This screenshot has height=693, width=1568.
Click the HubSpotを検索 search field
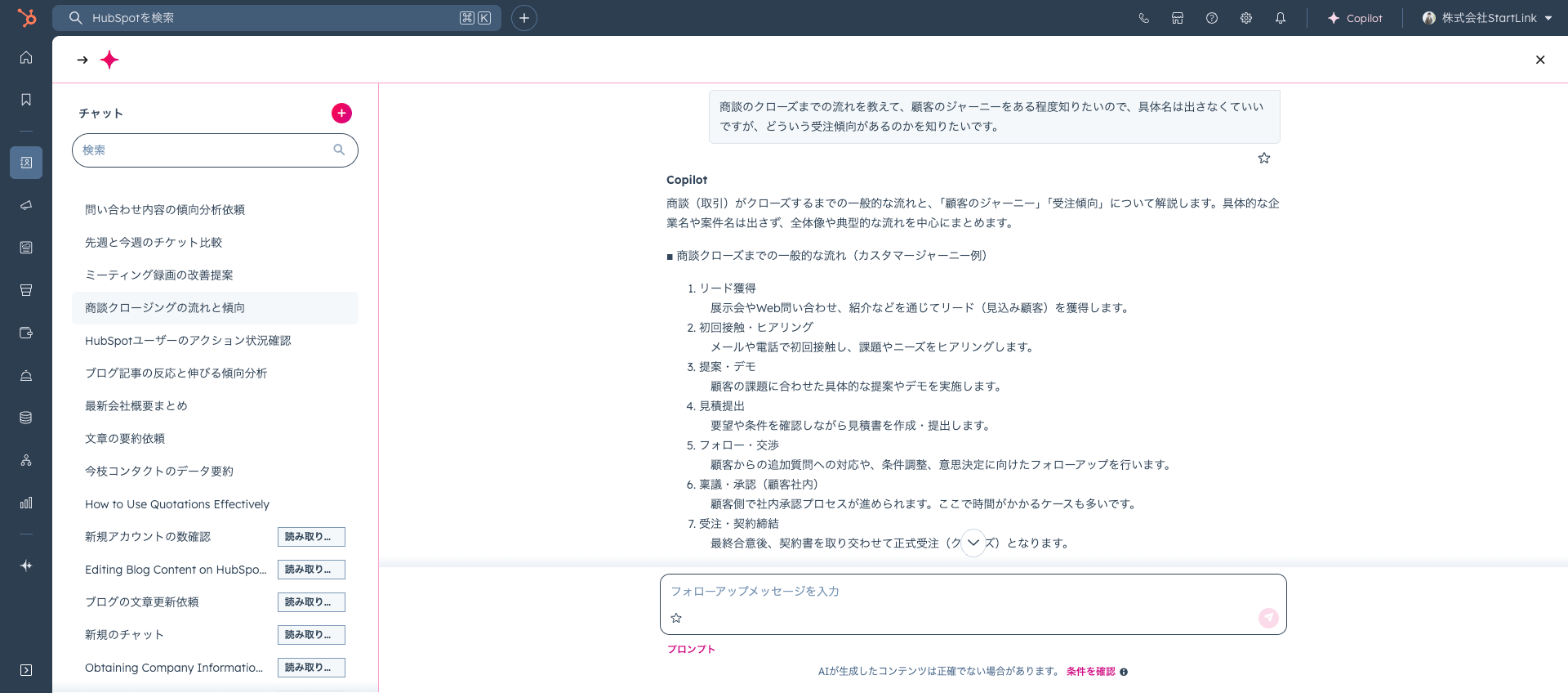pos(277,18)
